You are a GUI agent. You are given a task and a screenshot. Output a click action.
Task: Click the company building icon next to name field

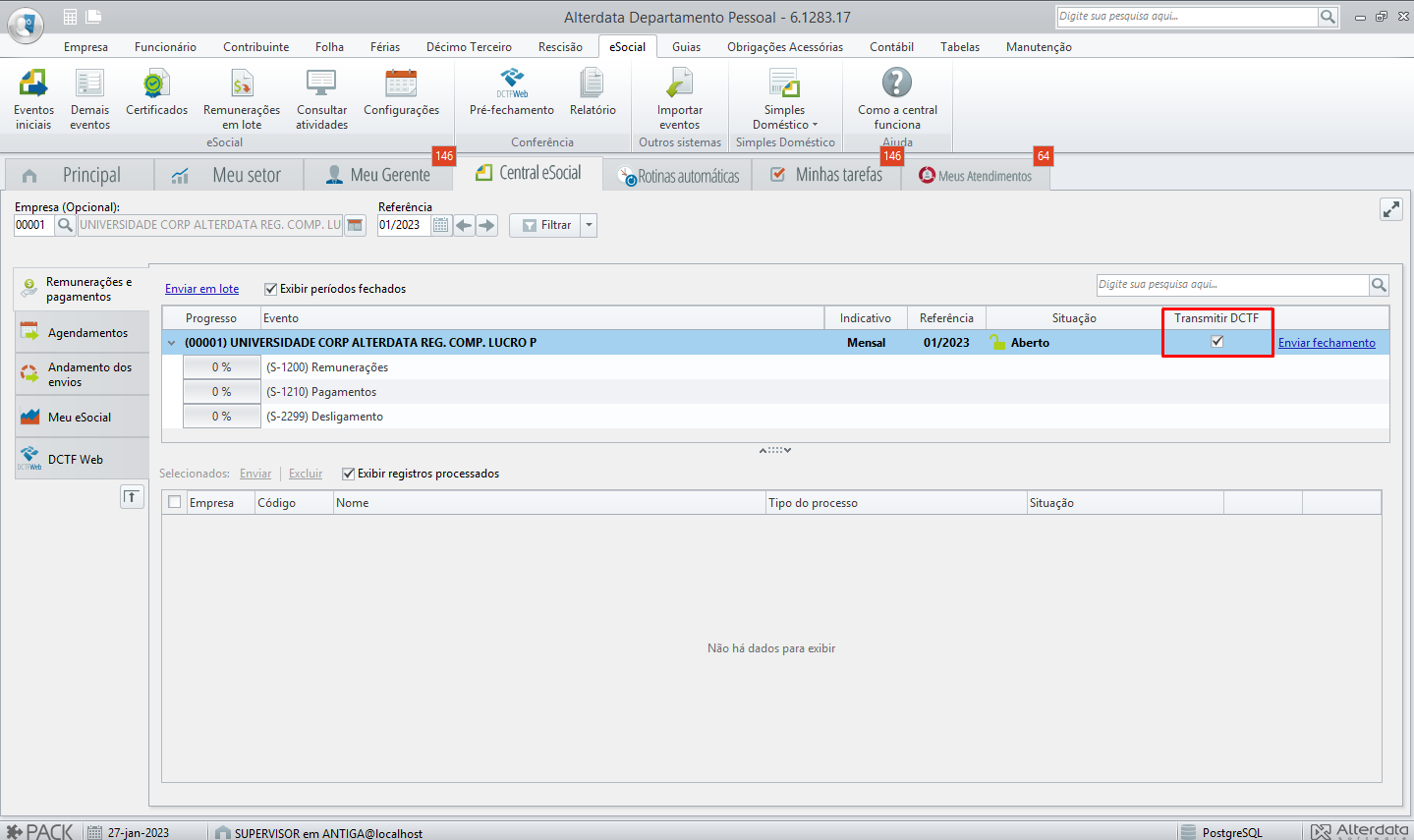pos(355,225)
